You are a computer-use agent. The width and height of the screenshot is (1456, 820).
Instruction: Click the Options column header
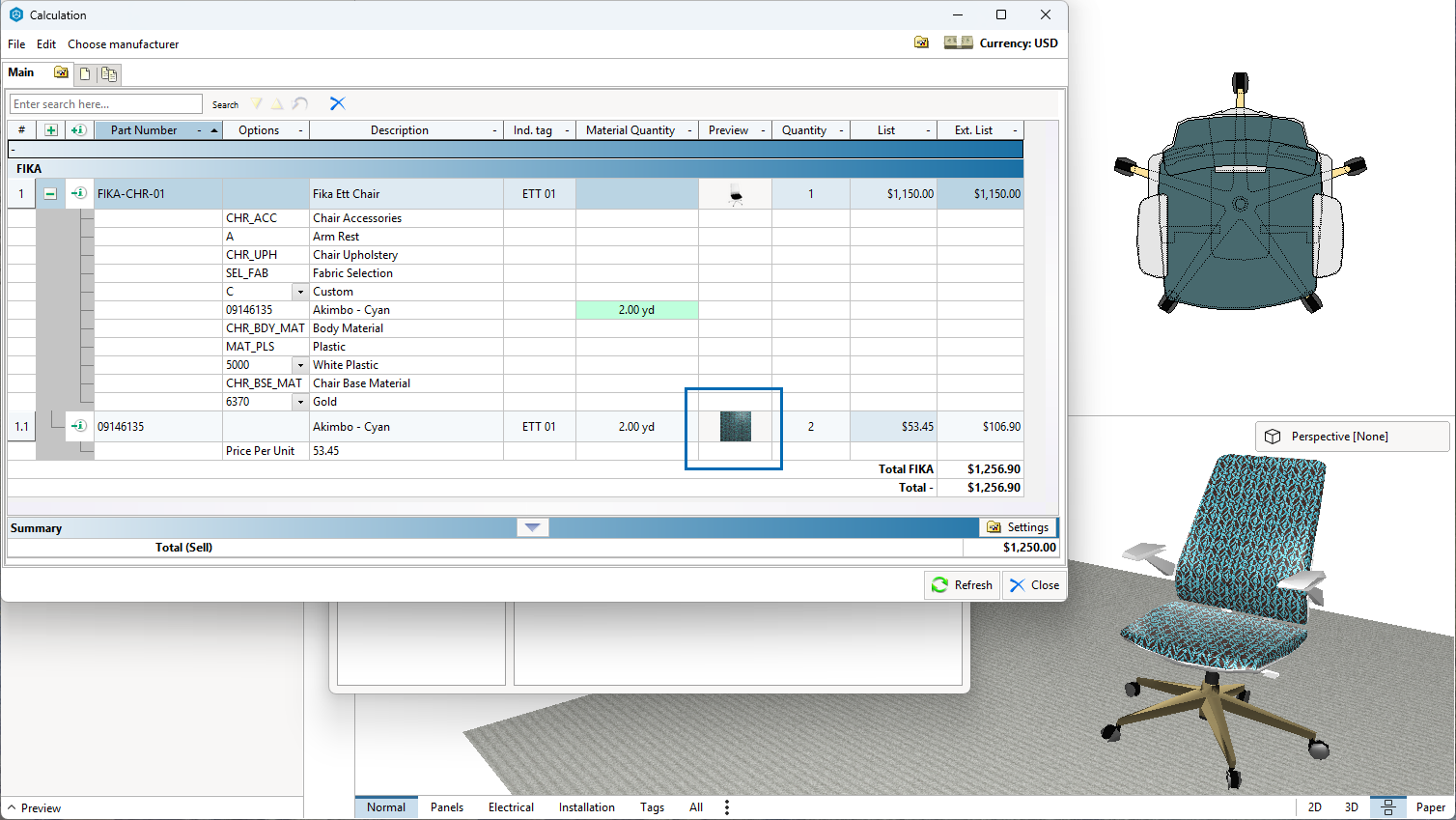tap(266, 130)
